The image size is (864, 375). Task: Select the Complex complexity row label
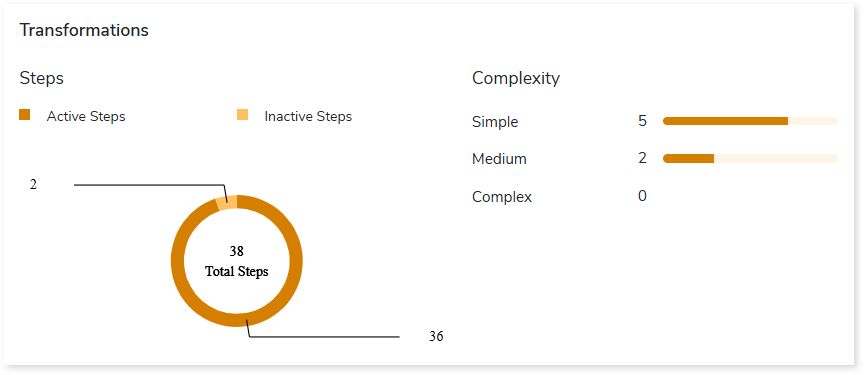click(502, 197)
